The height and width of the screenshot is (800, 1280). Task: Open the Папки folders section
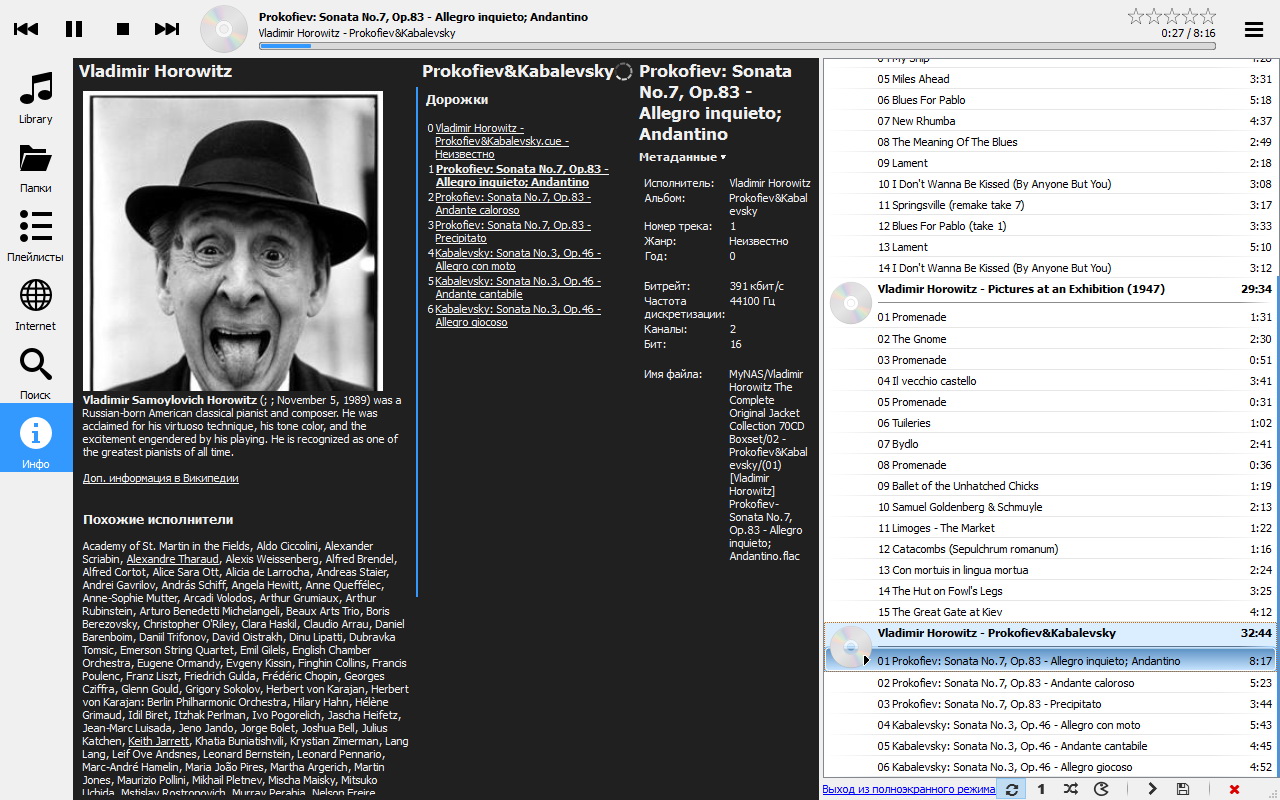pyautogui.click(x=36, y=167)
